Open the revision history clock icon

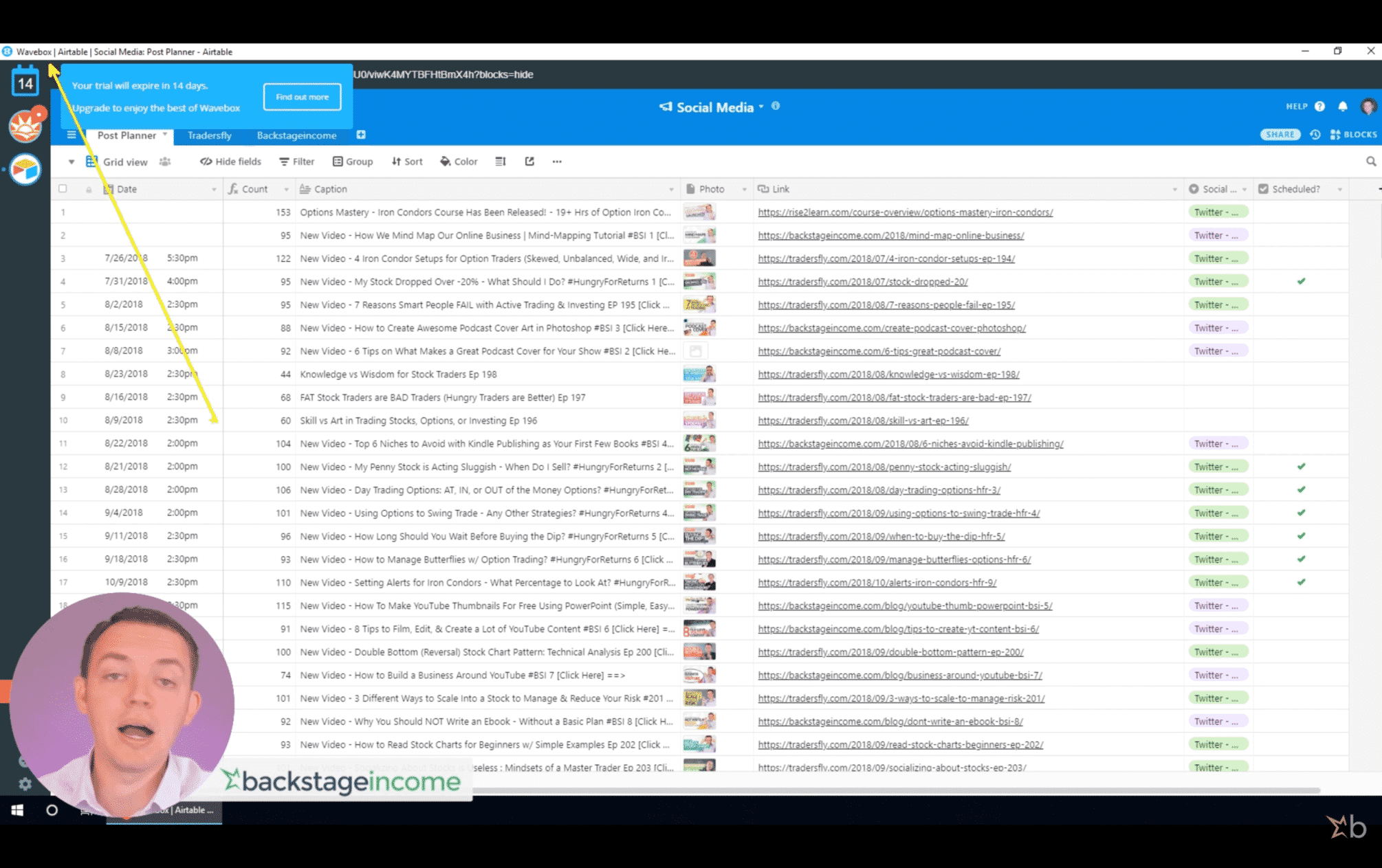click(x=1315, y=135)
